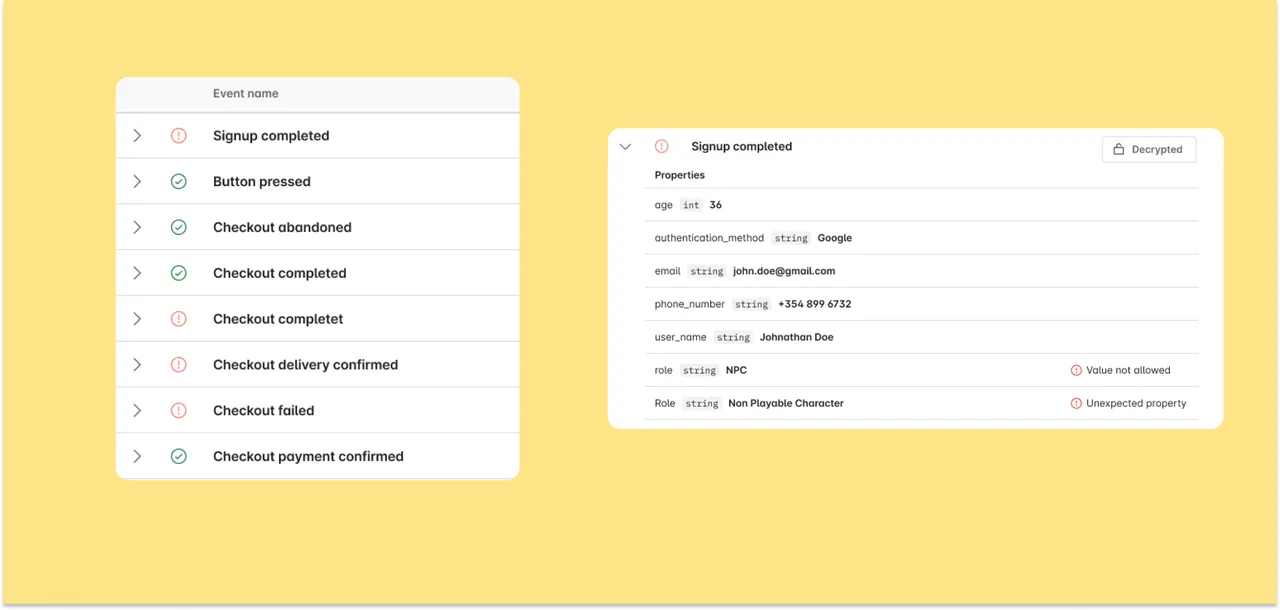Click warning icon beside Checkout failed
This screenshot has width=1280, height=610.
click(178, 411)
